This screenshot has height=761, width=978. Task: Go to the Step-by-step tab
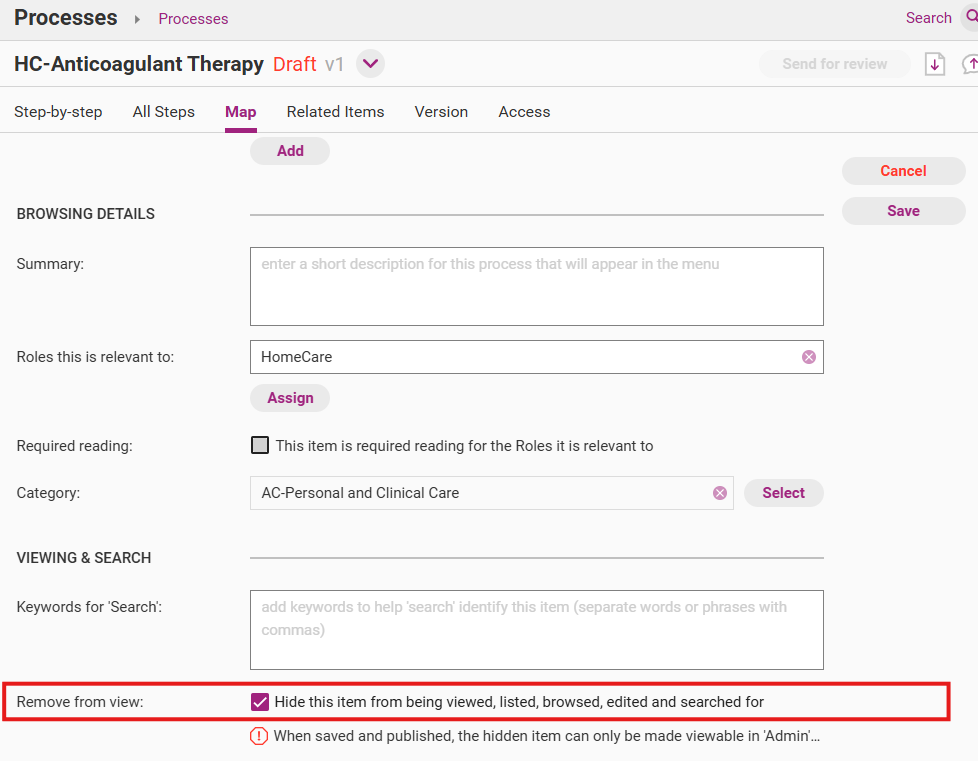click(58, 112)
